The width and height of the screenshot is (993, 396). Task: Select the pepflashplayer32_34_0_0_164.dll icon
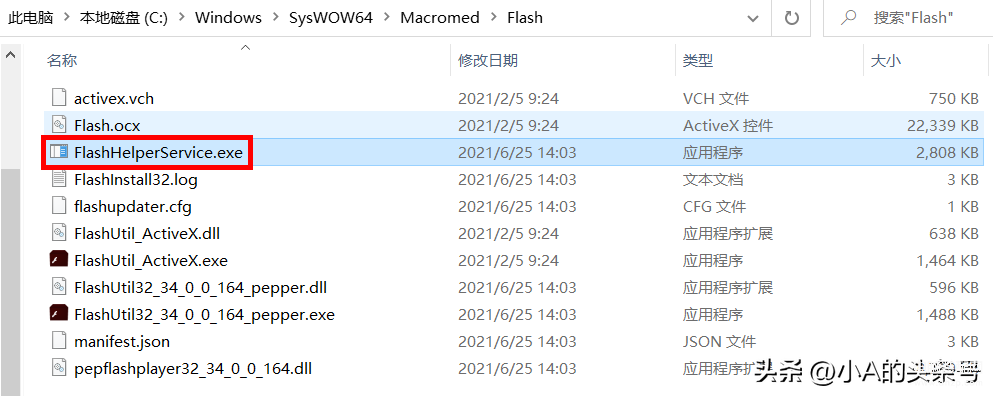(58, 367)
